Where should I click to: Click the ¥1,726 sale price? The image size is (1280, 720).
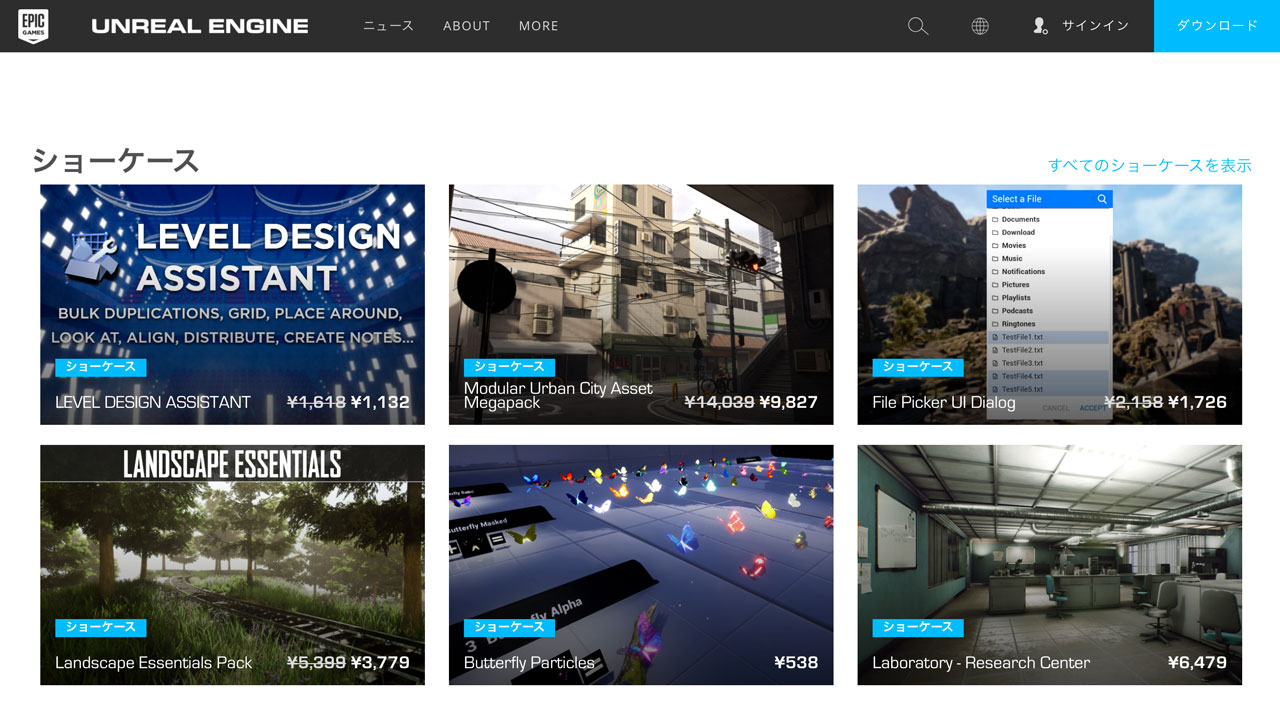[1198, 402]
